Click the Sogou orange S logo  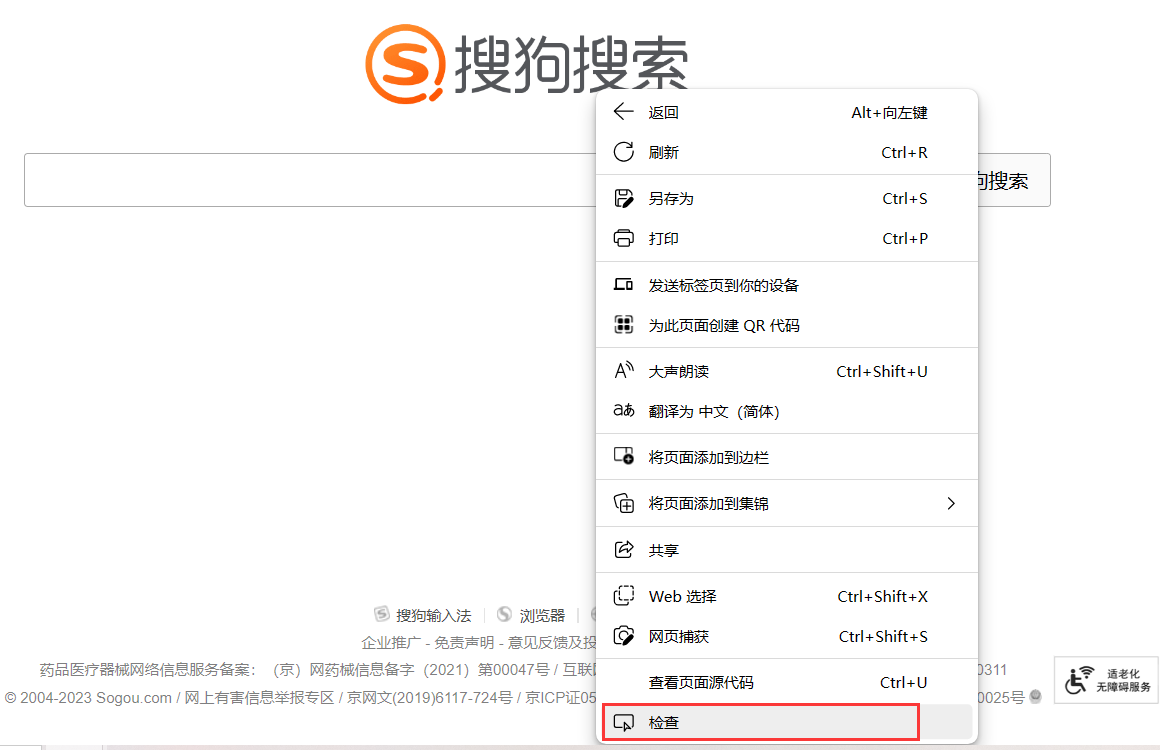click(405, 64)
